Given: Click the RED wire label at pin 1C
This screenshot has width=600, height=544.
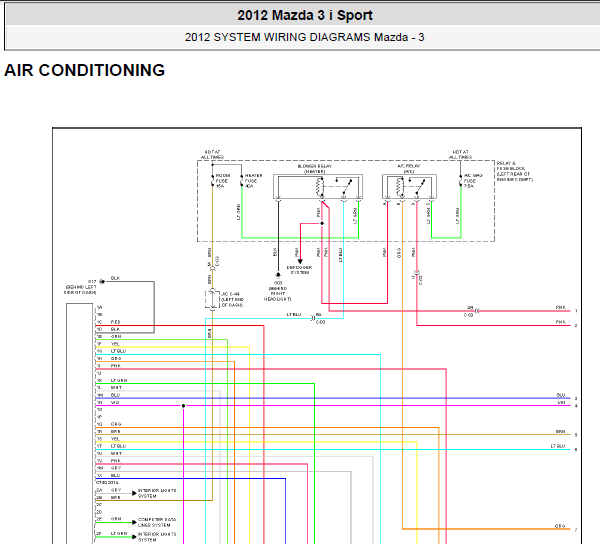Looking at the screenshot, I should point(116,322).
